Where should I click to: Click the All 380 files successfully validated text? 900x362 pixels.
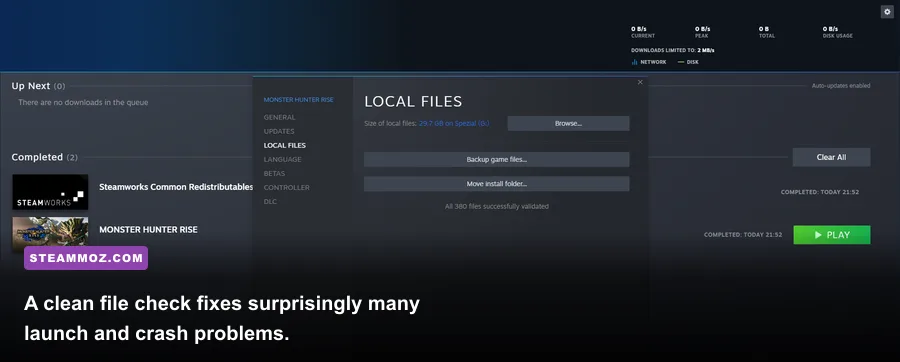[496, 206]
